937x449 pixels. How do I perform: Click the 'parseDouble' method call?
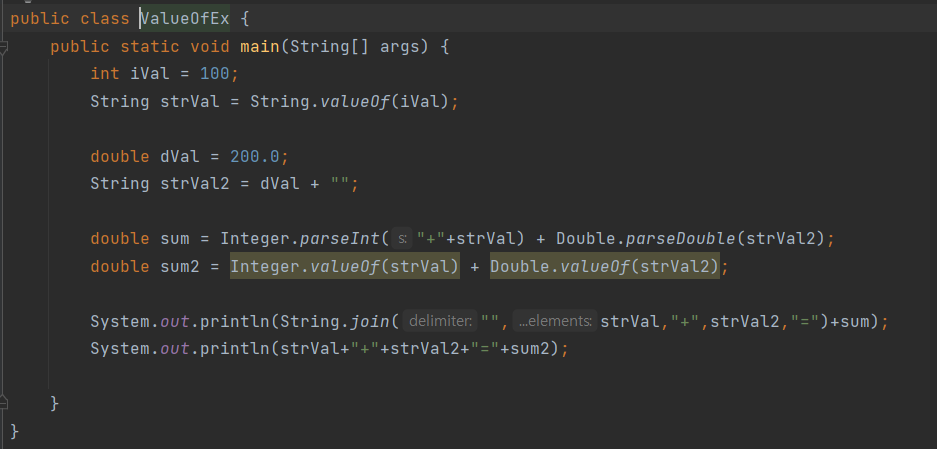pos(681,239)
